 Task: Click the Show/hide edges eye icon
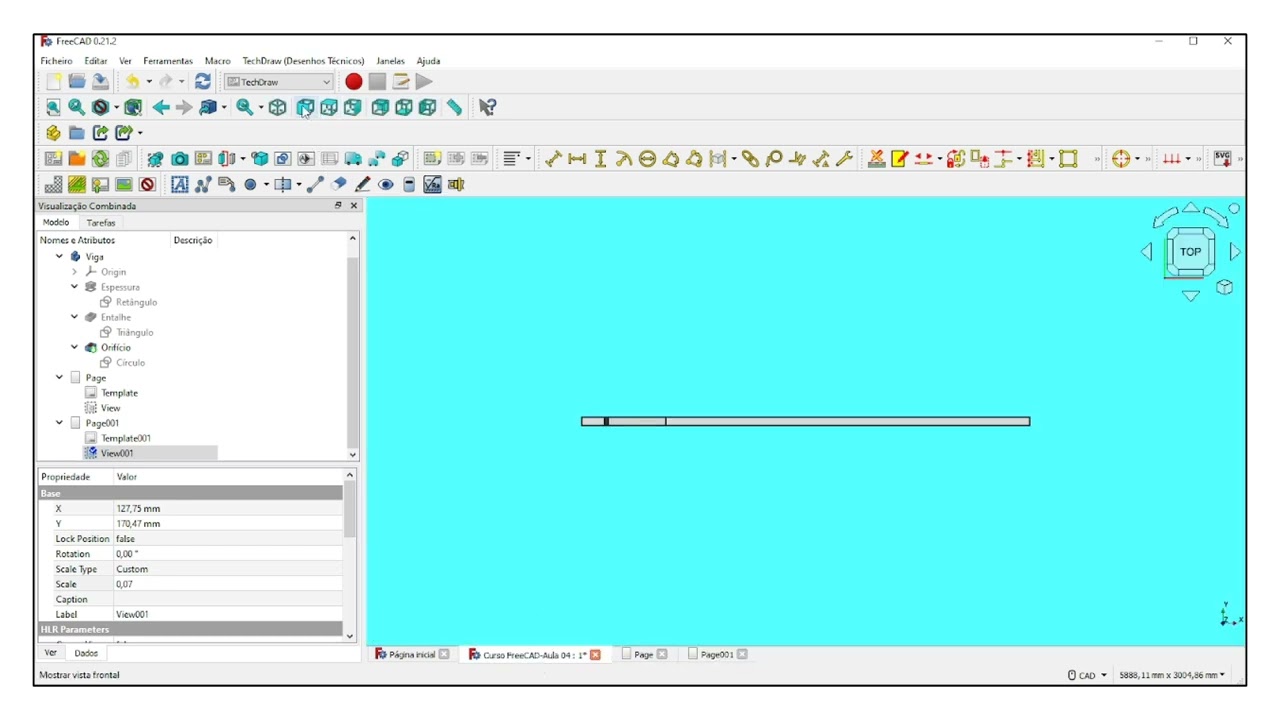[x=386, y=185]
